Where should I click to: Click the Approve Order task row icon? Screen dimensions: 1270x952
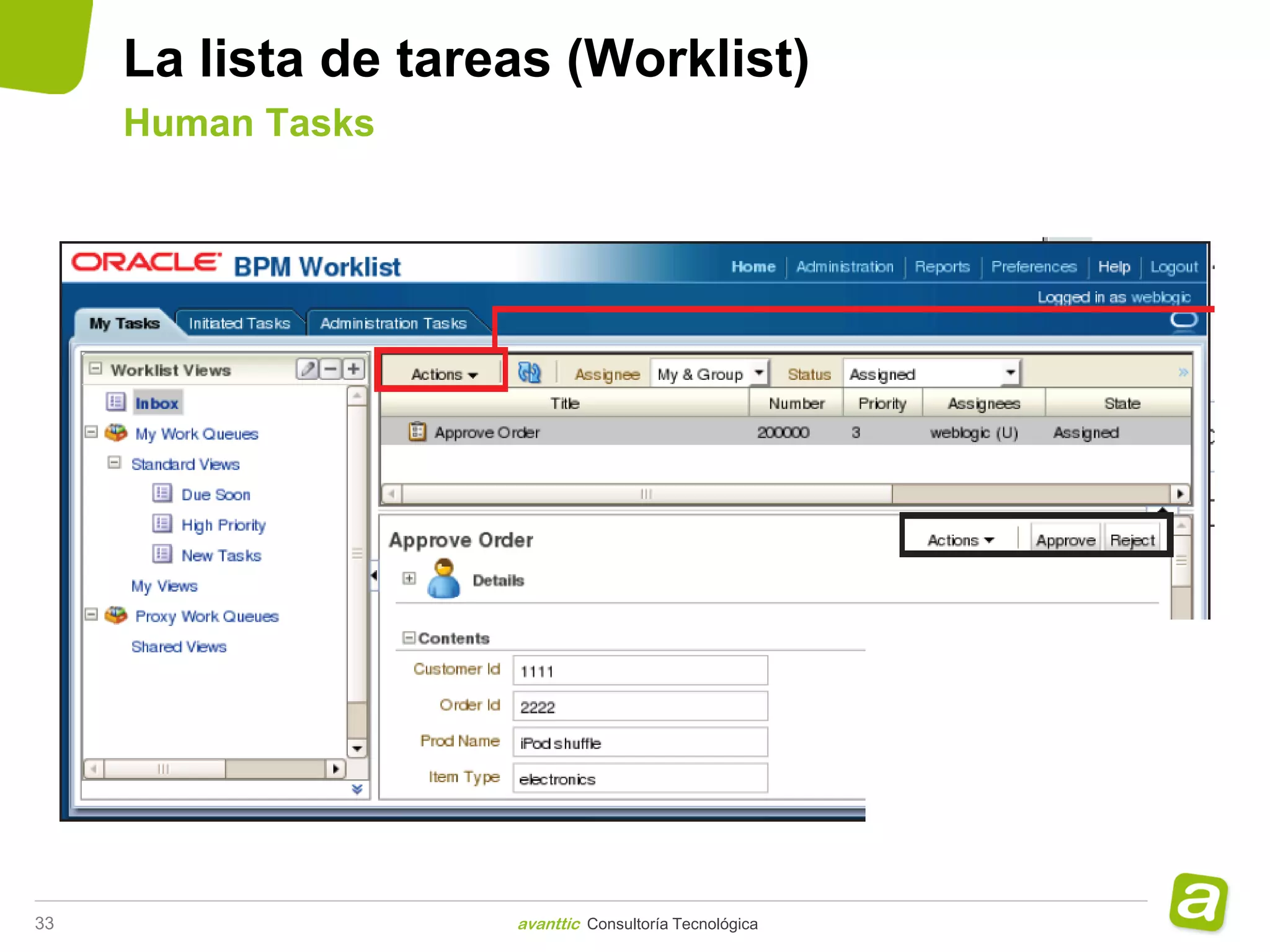click(417, 431)
